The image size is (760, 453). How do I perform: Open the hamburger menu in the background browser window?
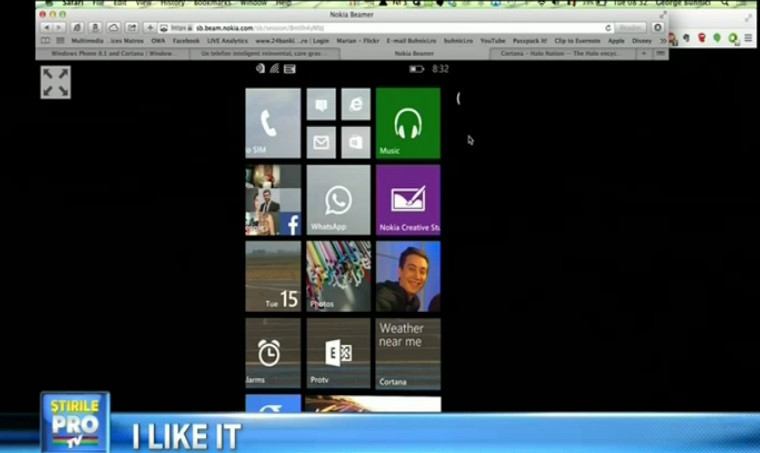point(748,37)
